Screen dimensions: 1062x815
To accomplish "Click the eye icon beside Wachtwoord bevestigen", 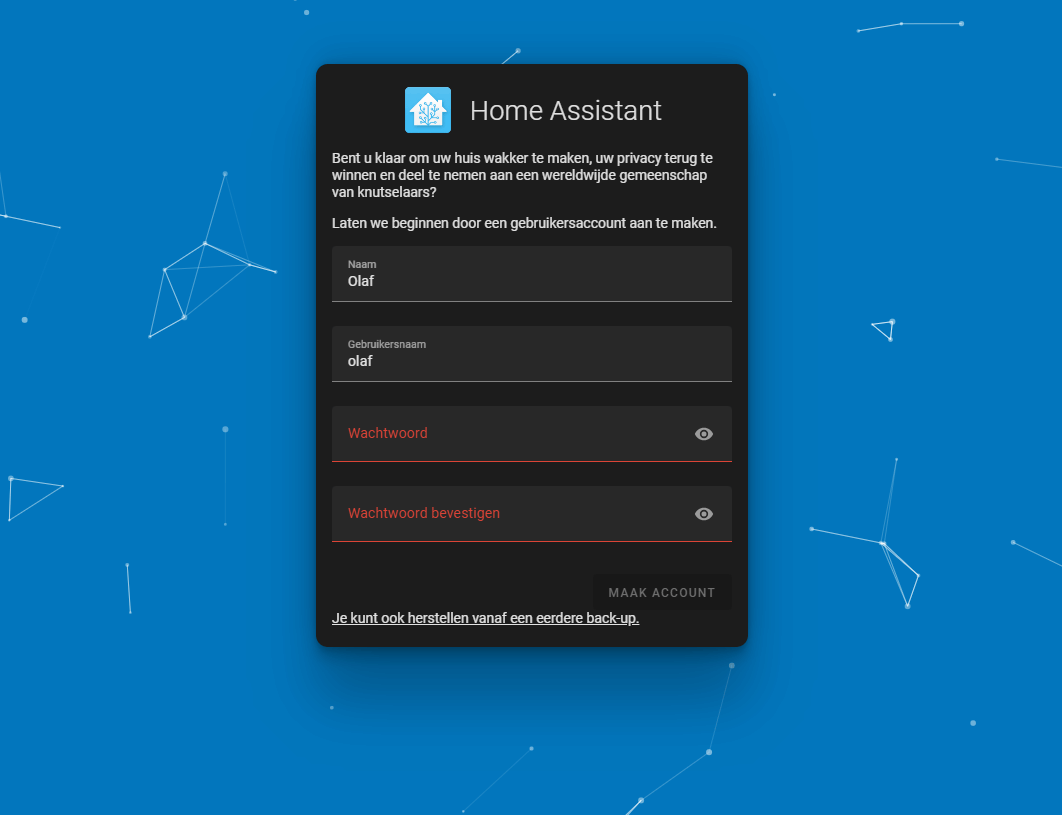I will point(704,513).
